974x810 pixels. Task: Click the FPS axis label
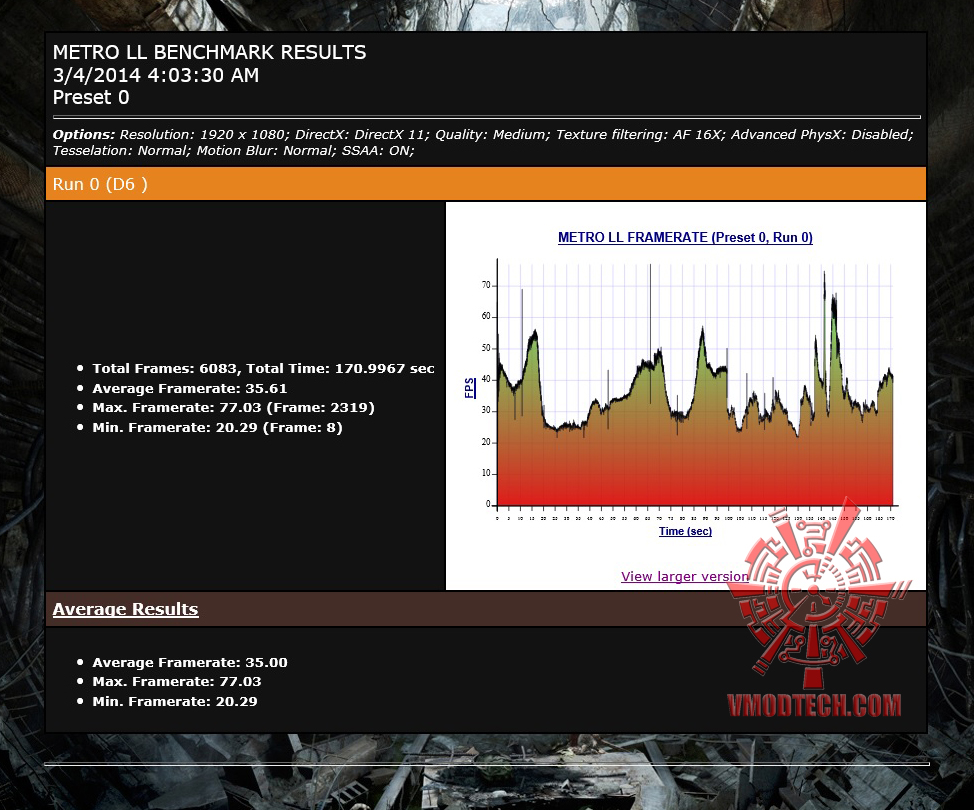(x=470, y=388)
